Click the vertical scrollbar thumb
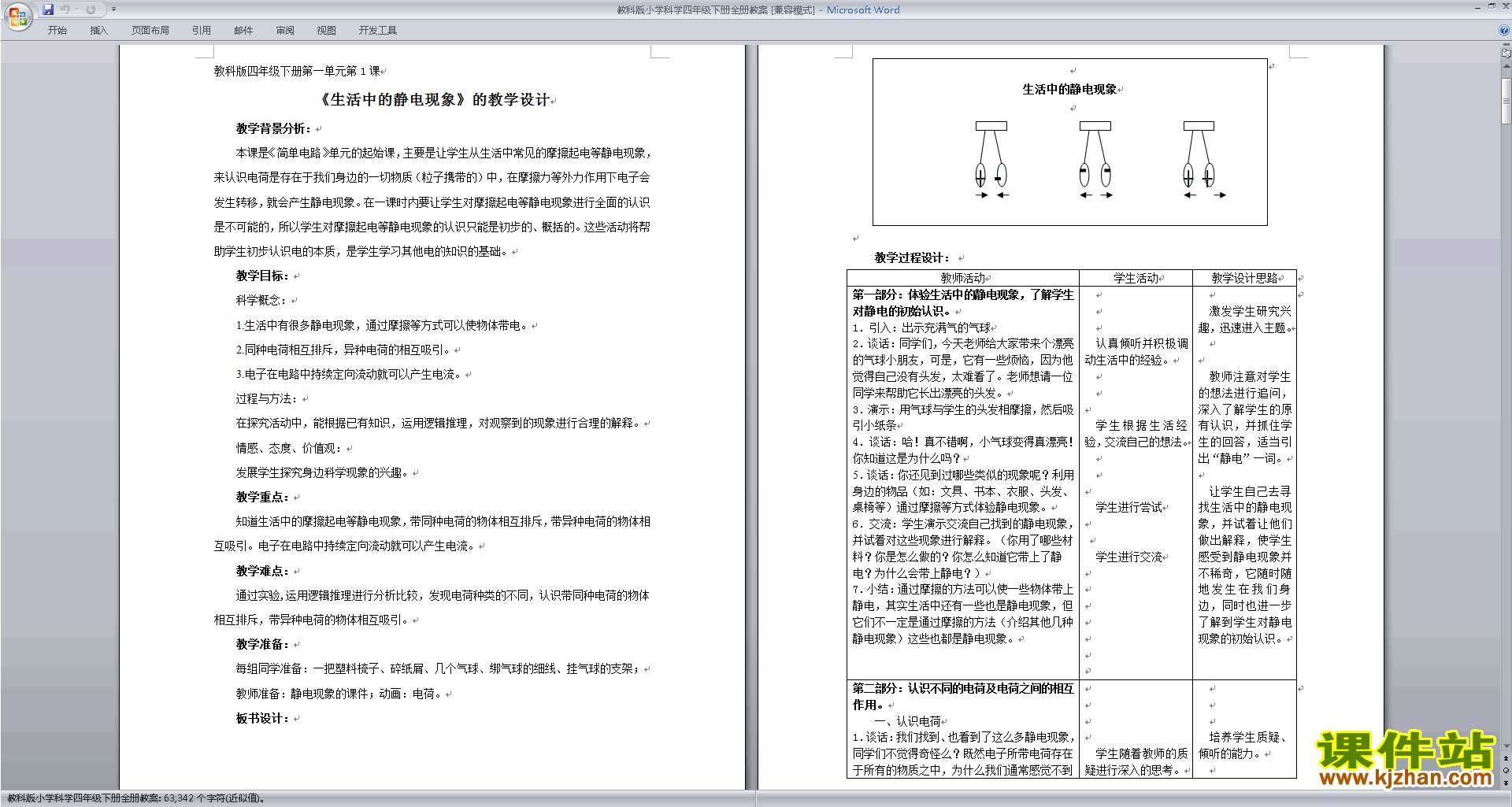The height and width of the screenshot is (807, 1512). [x=1506, y=100]
